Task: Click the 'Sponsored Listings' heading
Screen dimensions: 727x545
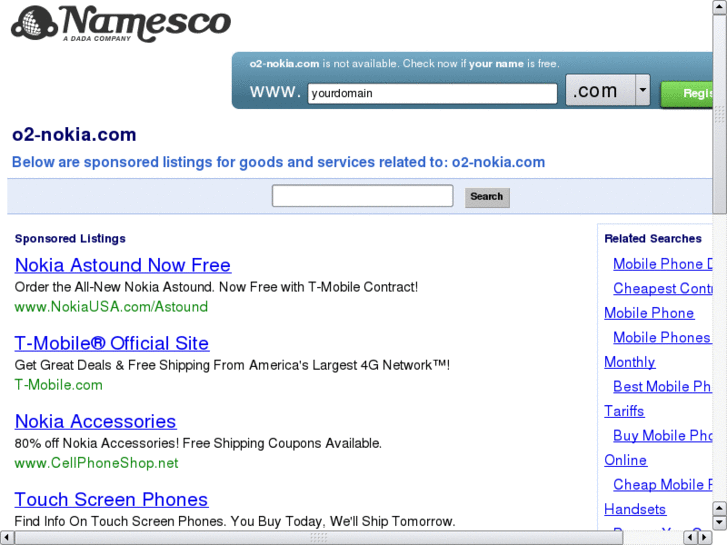Action: coord(70,238)
